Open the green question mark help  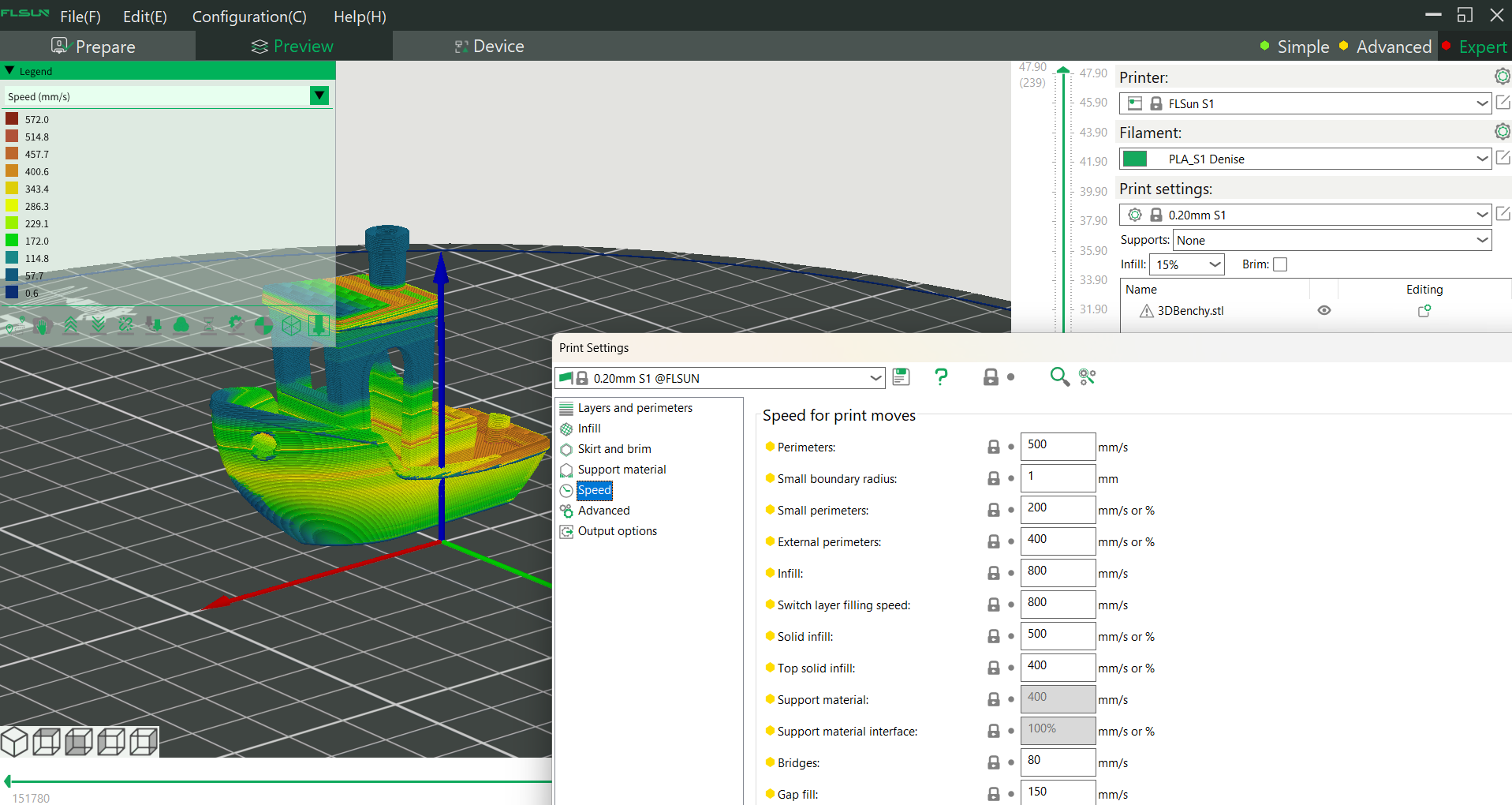[941, 377]
